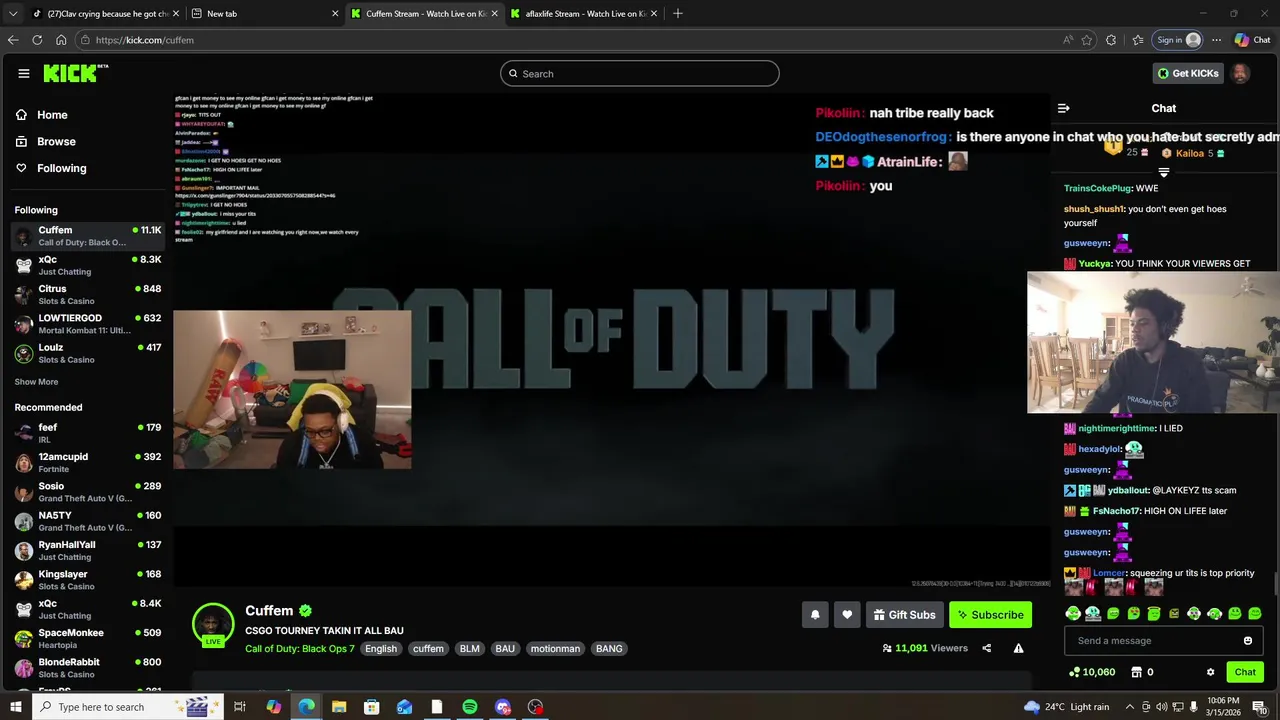Click the heart follow button

[x=847, y=615]
